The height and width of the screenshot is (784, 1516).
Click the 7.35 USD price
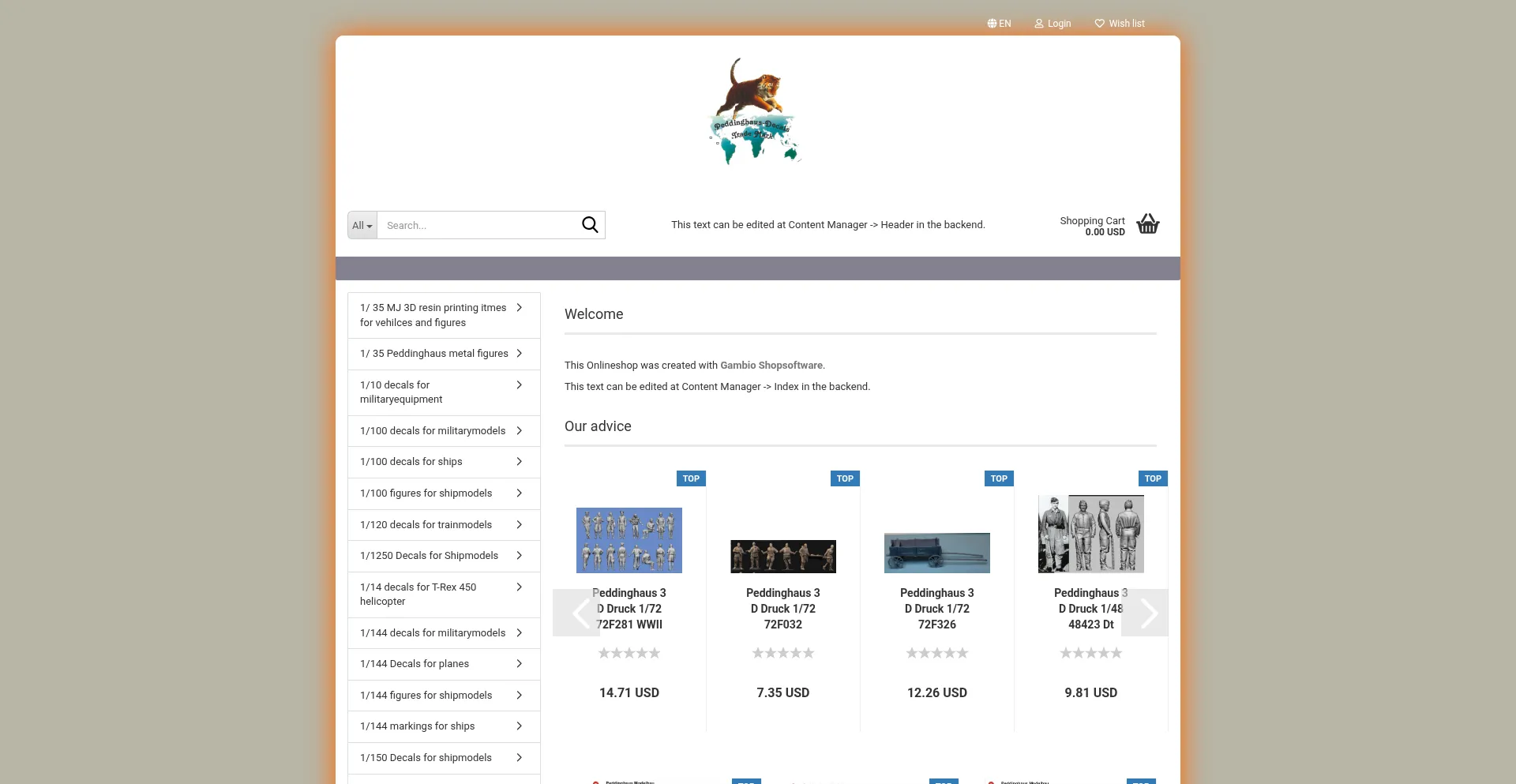pos(783,692)
